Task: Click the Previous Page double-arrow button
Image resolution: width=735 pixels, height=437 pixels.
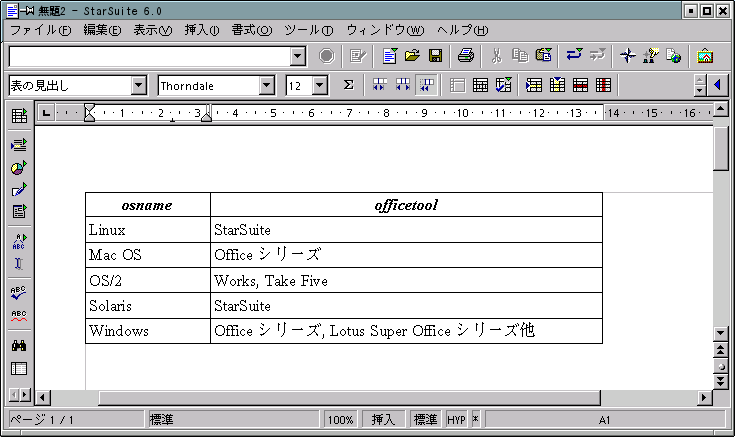Action: tap(721, 350)
